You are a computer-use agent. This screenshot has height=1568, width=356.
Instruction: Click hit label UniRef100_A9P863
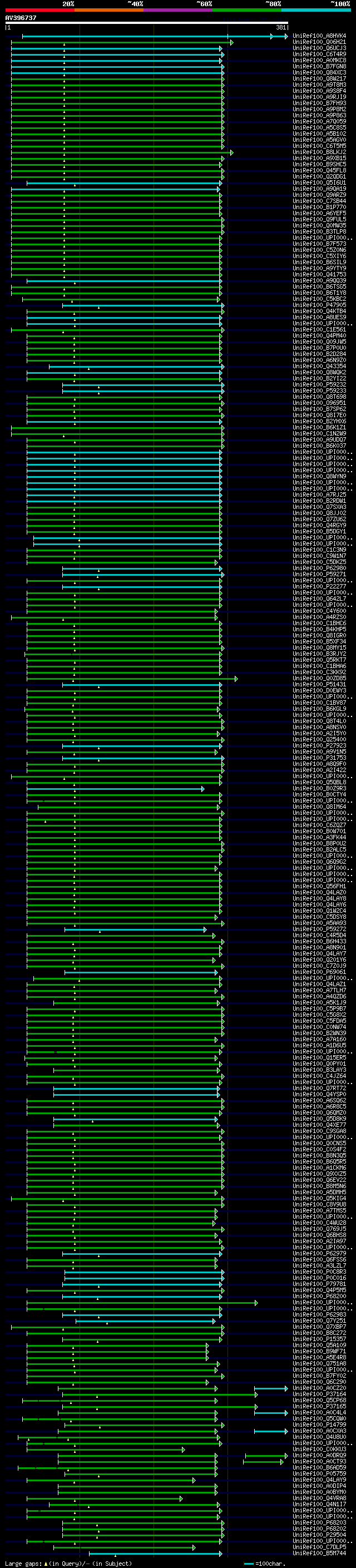coord(319,115)
